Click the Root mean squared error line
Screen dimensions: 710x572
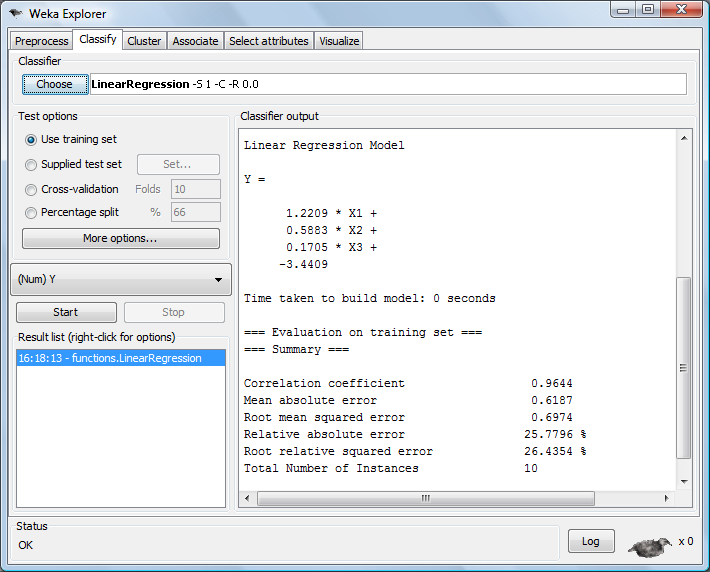pyautogui.click(x=408, y=417)
